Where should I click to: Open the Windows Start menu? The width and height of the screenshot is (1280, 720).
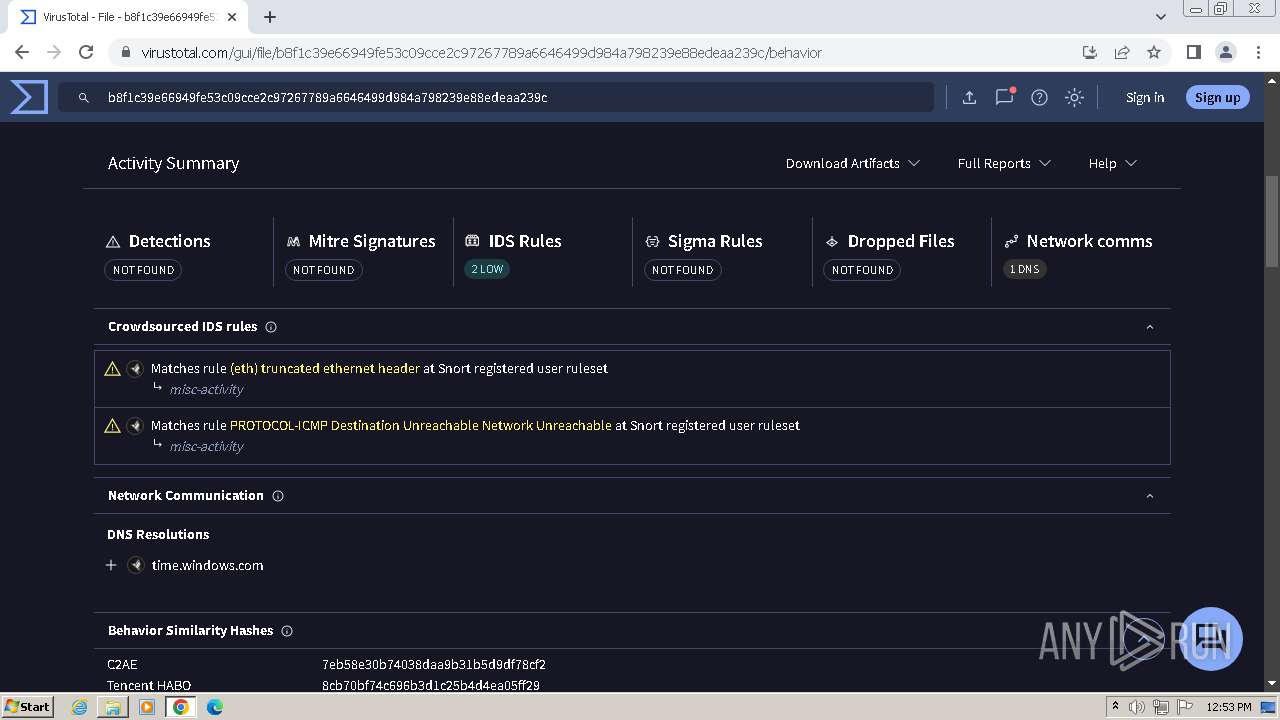(28, 706)
